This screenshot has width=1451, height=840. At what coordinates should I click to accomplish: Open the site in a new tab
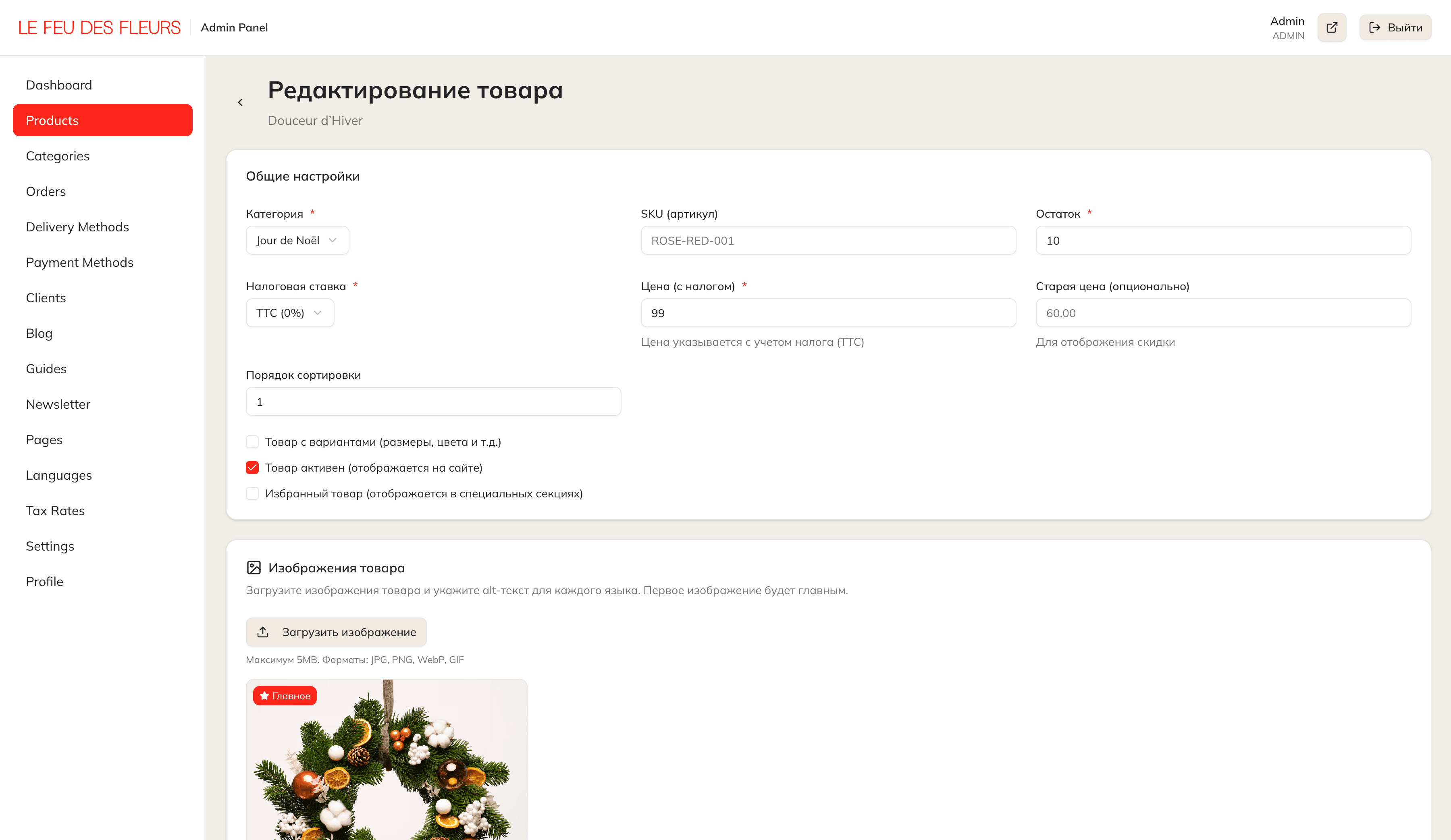(x=1332, y=27)
